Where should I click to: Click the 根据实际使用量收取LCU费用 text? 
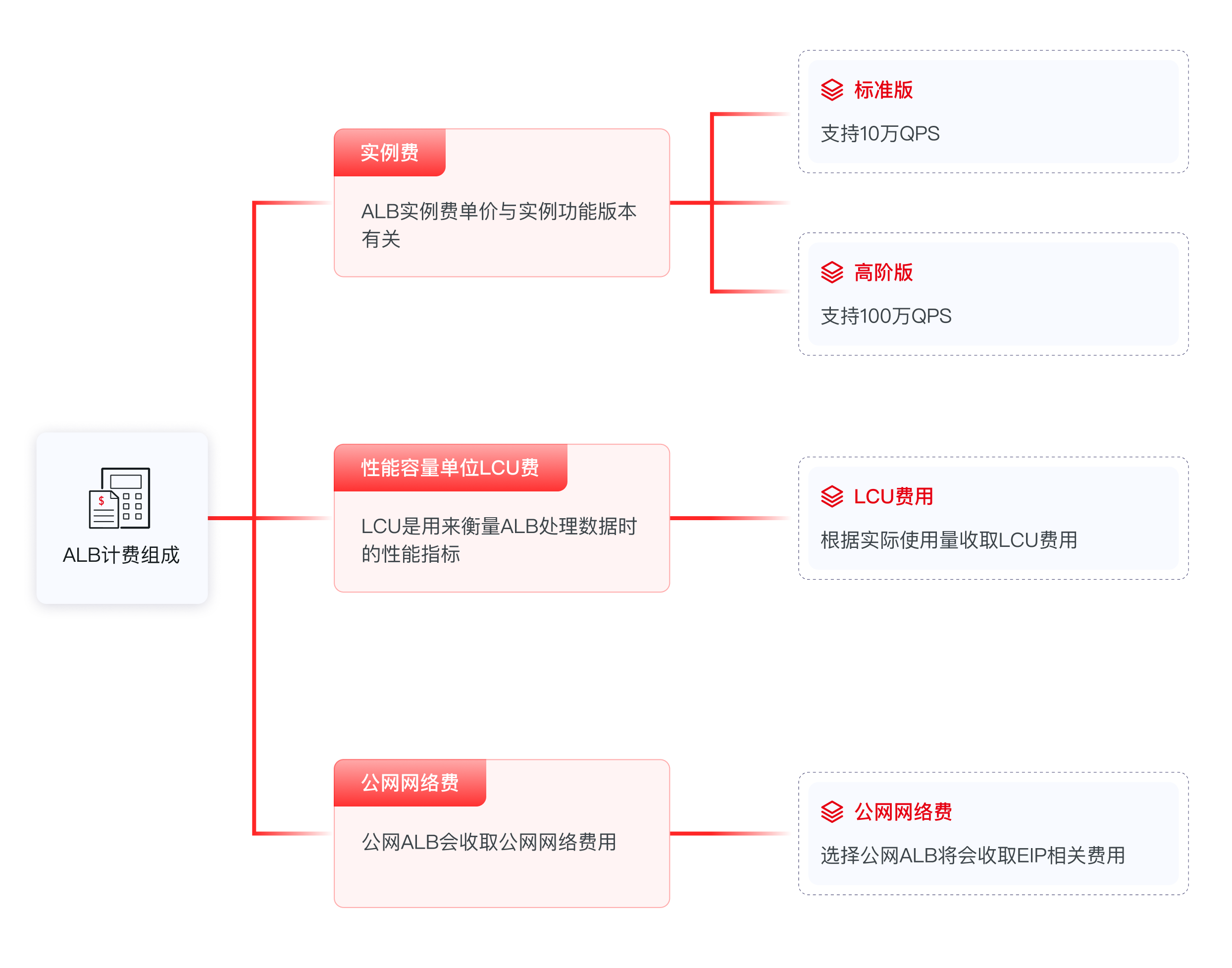pyautogui.click(x=949, y=540)
